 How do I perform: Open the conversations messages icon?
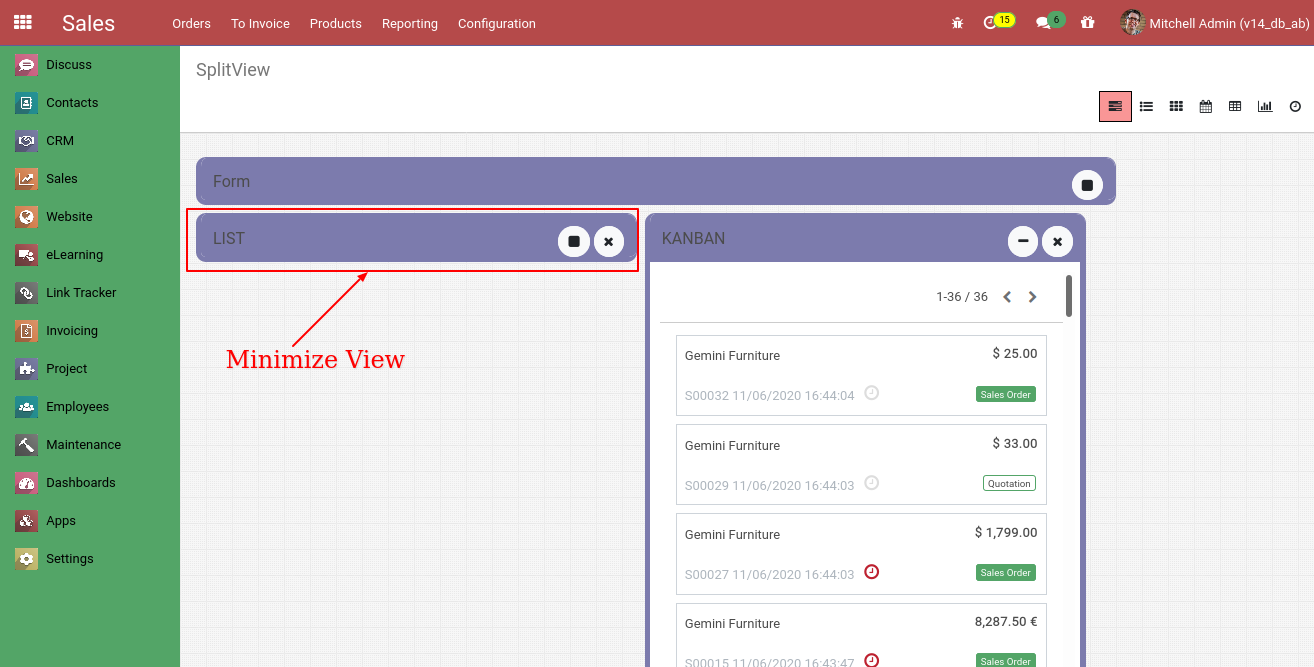(x=1042, y=21)
